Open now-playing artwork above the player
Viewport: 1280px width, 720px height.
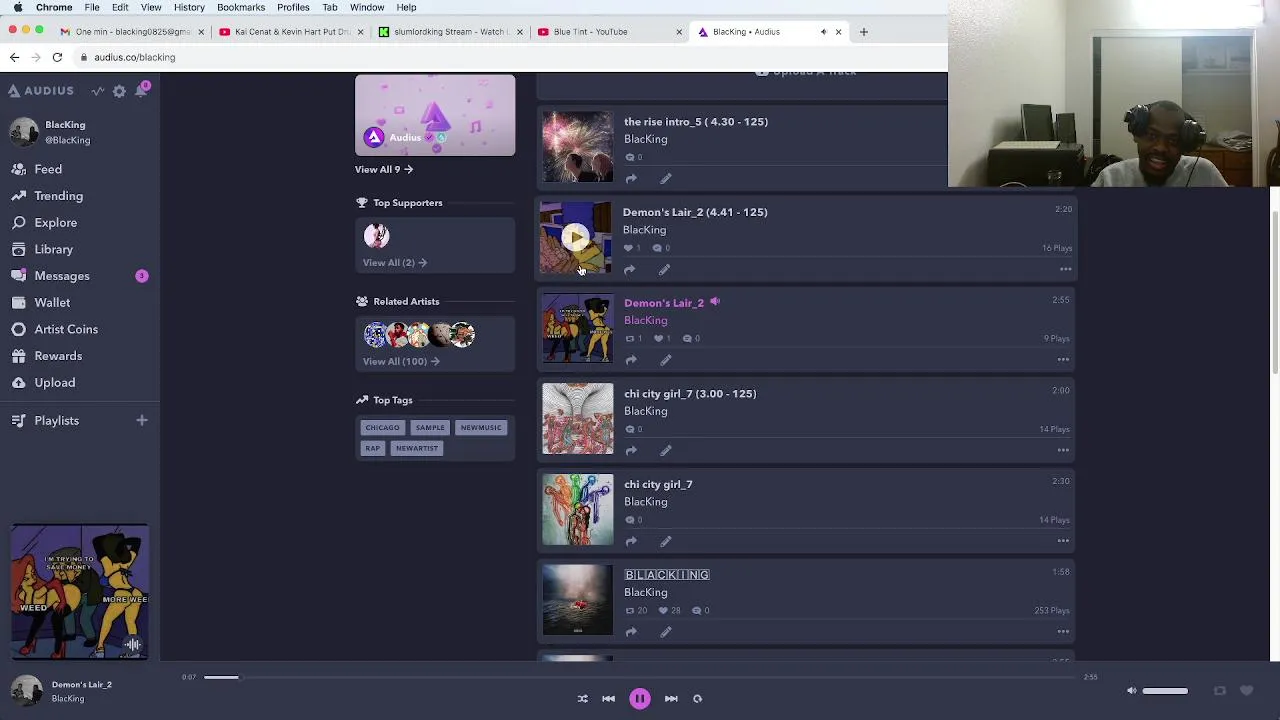80,591
